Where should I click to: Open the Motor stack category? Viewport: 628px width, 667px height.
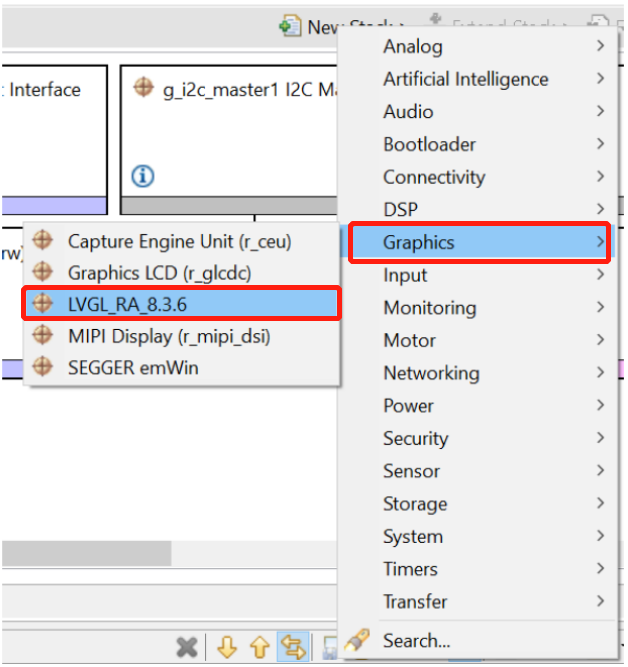[478, 340]
